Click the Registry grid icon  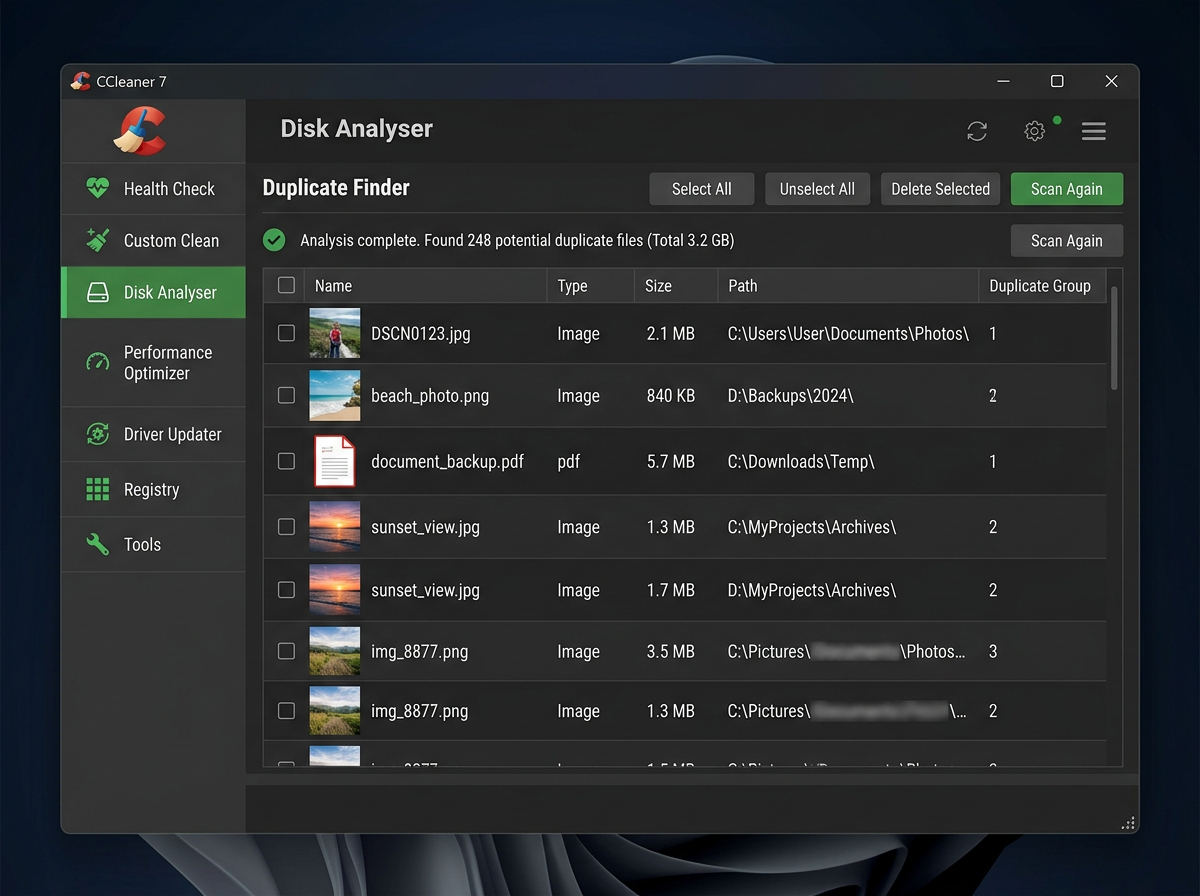[x=97, y=489]
